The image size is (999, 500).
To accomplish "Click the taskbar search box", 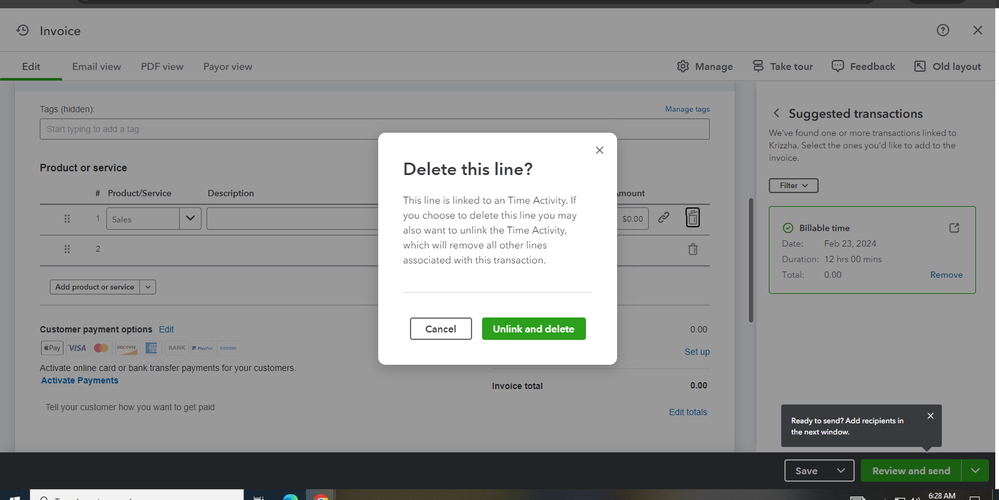I will [136, 496].
